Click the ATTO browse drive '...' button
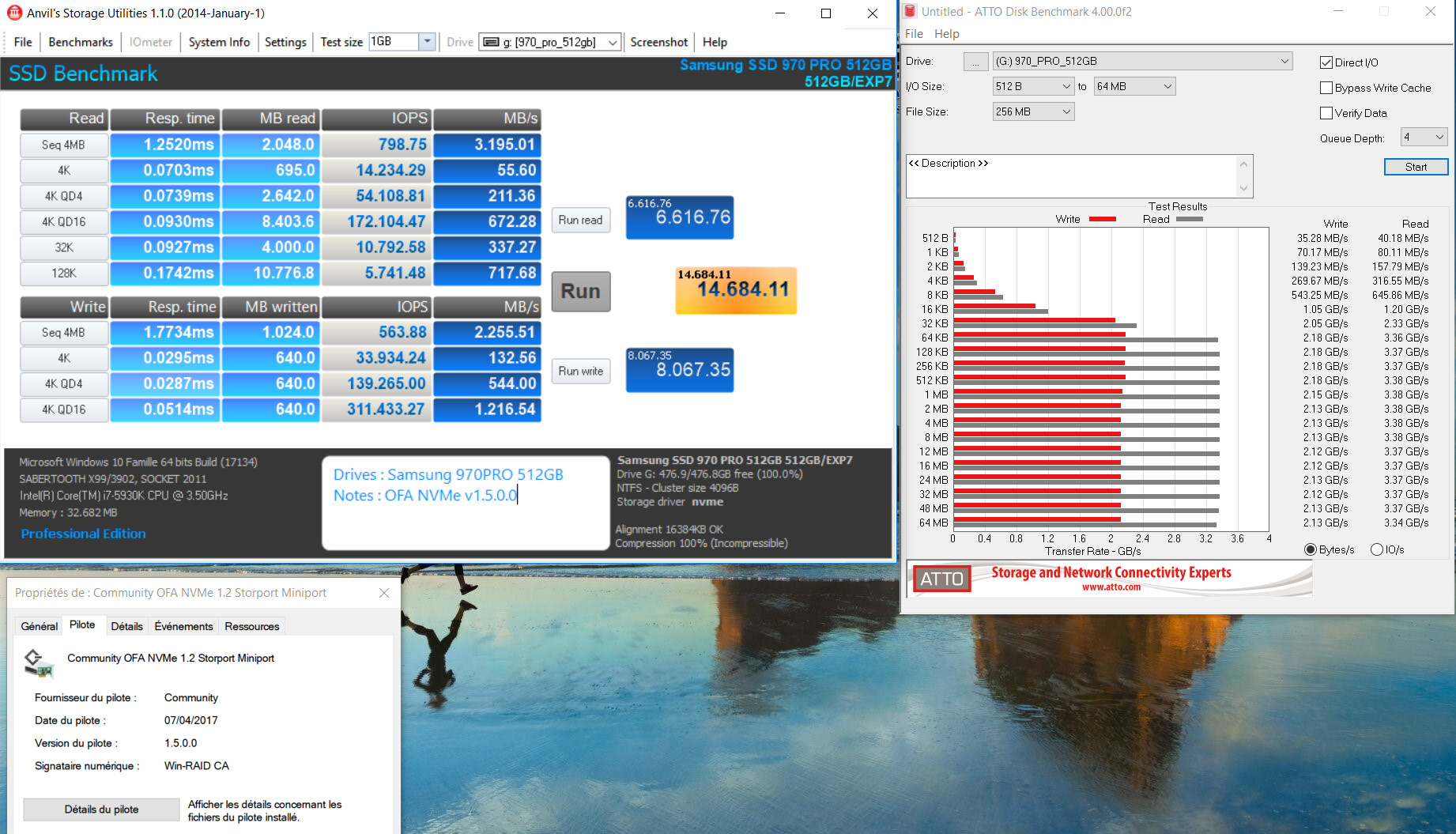This screenshot has width=1456, height=834. 975,61
